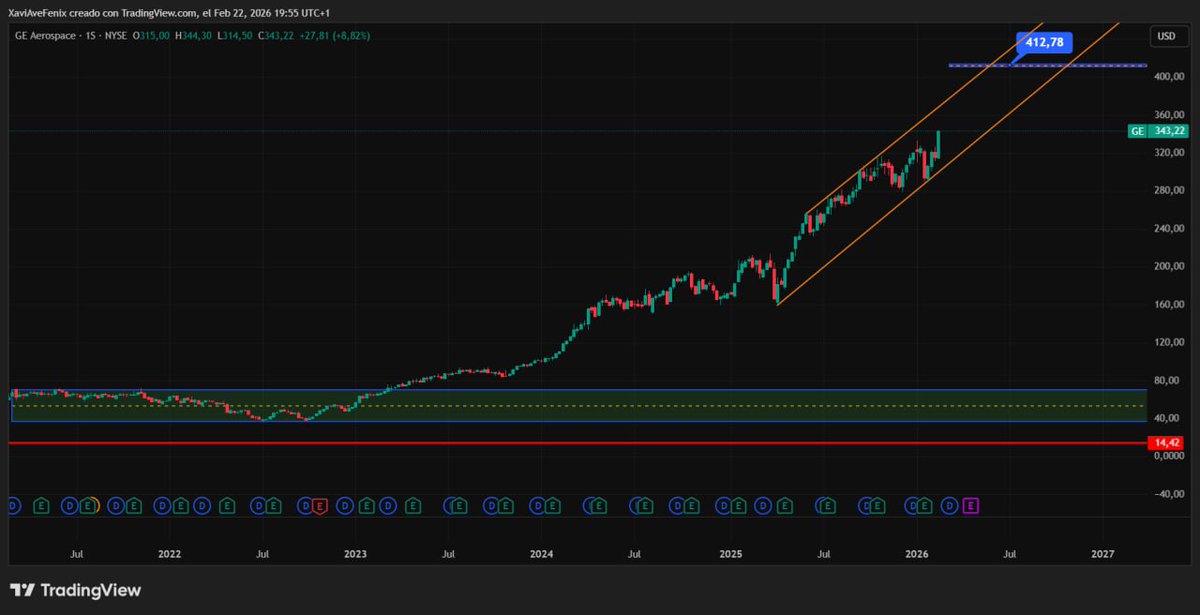Select the blue dashed 412,78 horizontal line
Image resolution: width=1200 pixels, height=615 pixels.
1047,65
